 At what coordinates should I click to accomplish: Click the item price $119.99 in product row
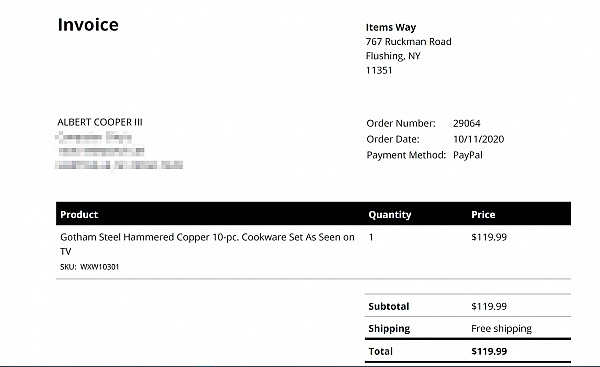489,237
